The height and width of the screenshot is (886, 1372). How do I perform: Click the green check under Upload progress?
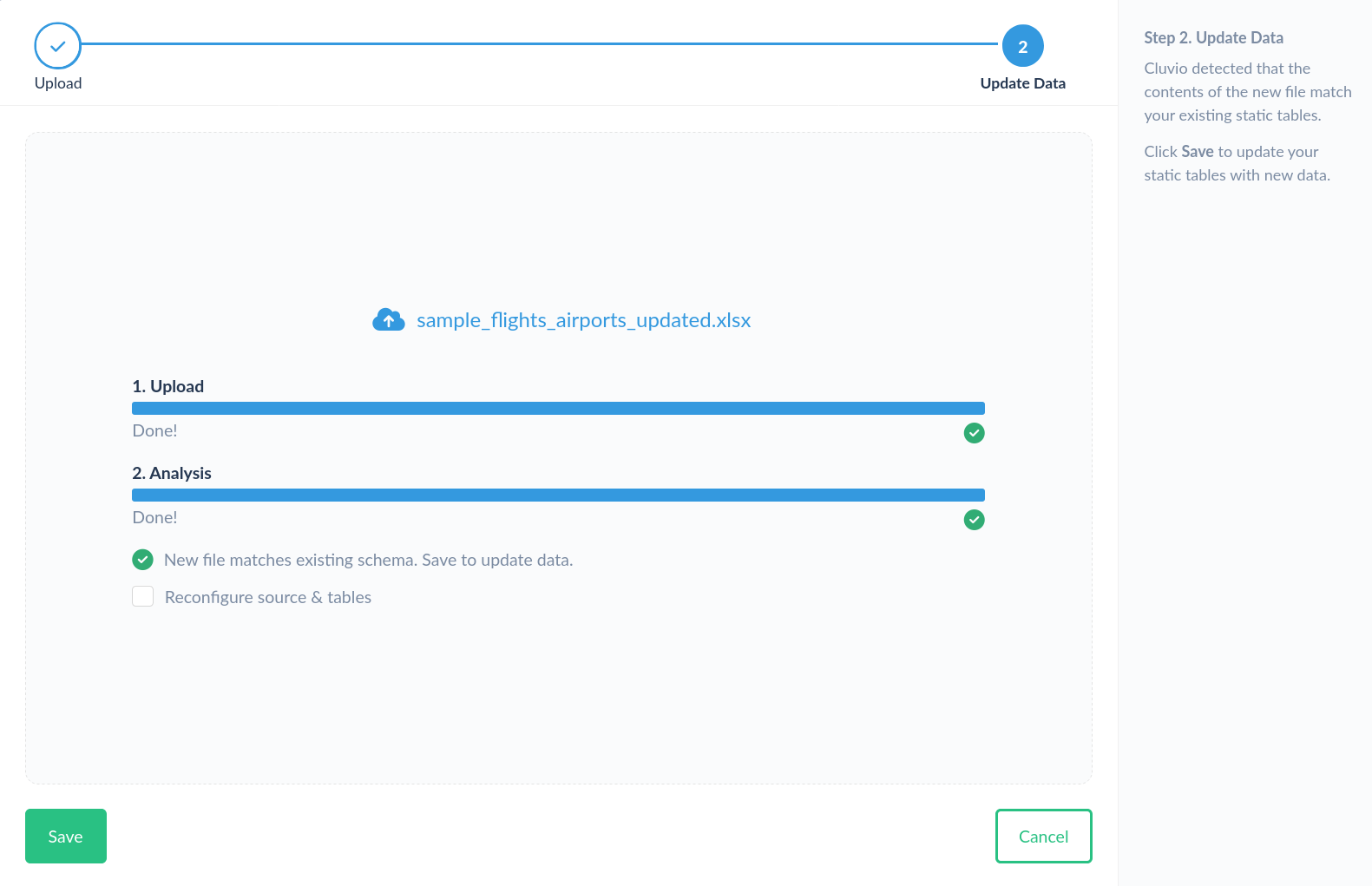tap(974, 433)
